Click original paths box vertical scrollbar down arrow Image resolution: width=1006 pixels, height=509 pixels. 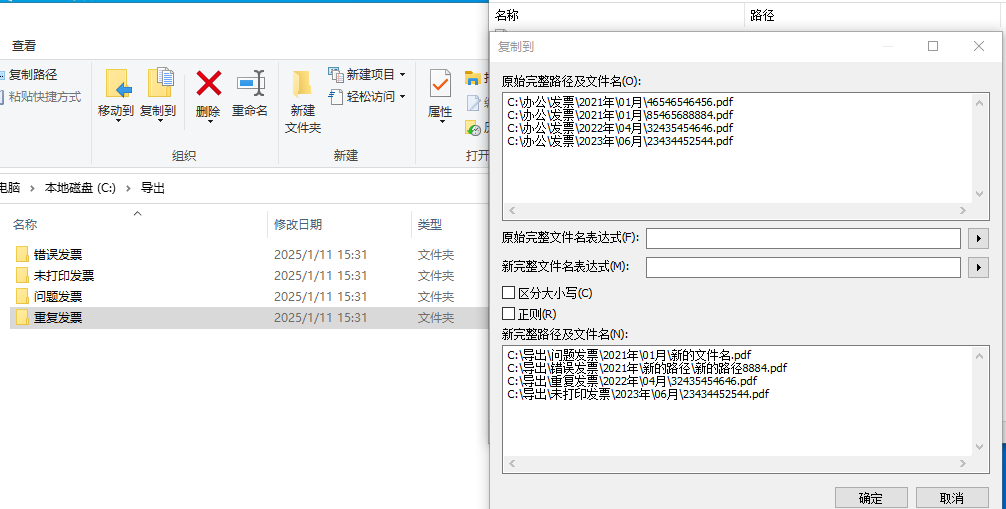tap(980, 194)
